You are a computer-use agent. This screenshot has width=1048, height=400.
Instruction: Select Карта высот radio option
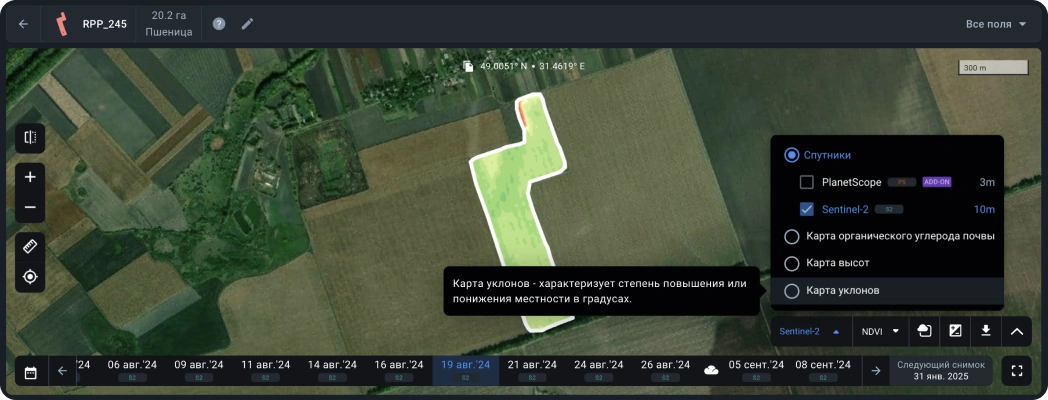(x=792, y=263)
